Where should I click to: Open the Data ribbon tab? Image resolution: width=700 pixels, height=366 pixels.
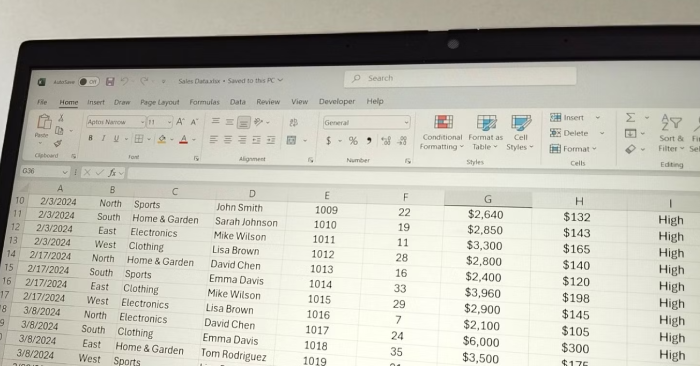(x=238, y=102)
